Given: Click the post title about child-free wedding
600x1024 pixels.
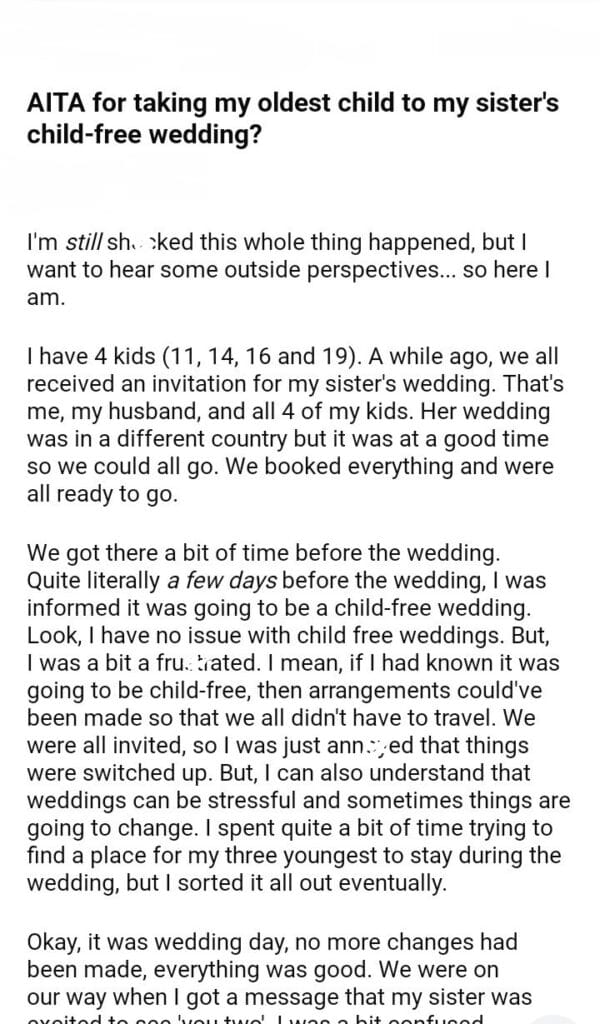Looking at the screenshot, I should (x=299, y=118).
